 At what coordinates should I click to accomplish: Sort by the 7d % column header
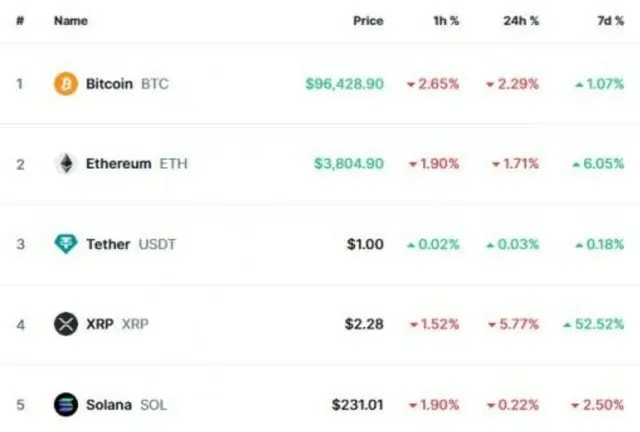pyautogui.click(x=611, y=21)
